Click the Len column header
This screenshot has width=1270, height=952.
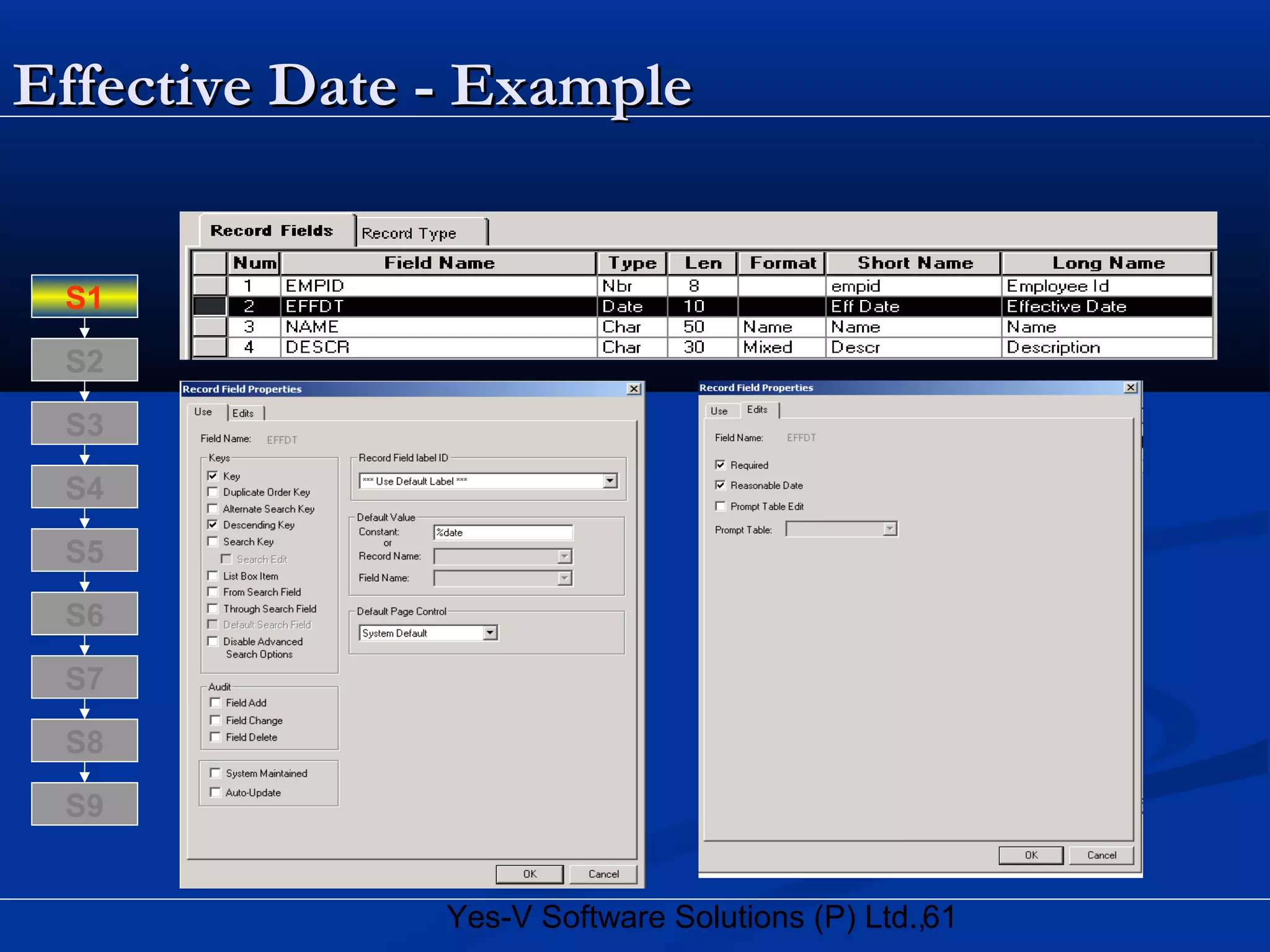tap(703, 263)
